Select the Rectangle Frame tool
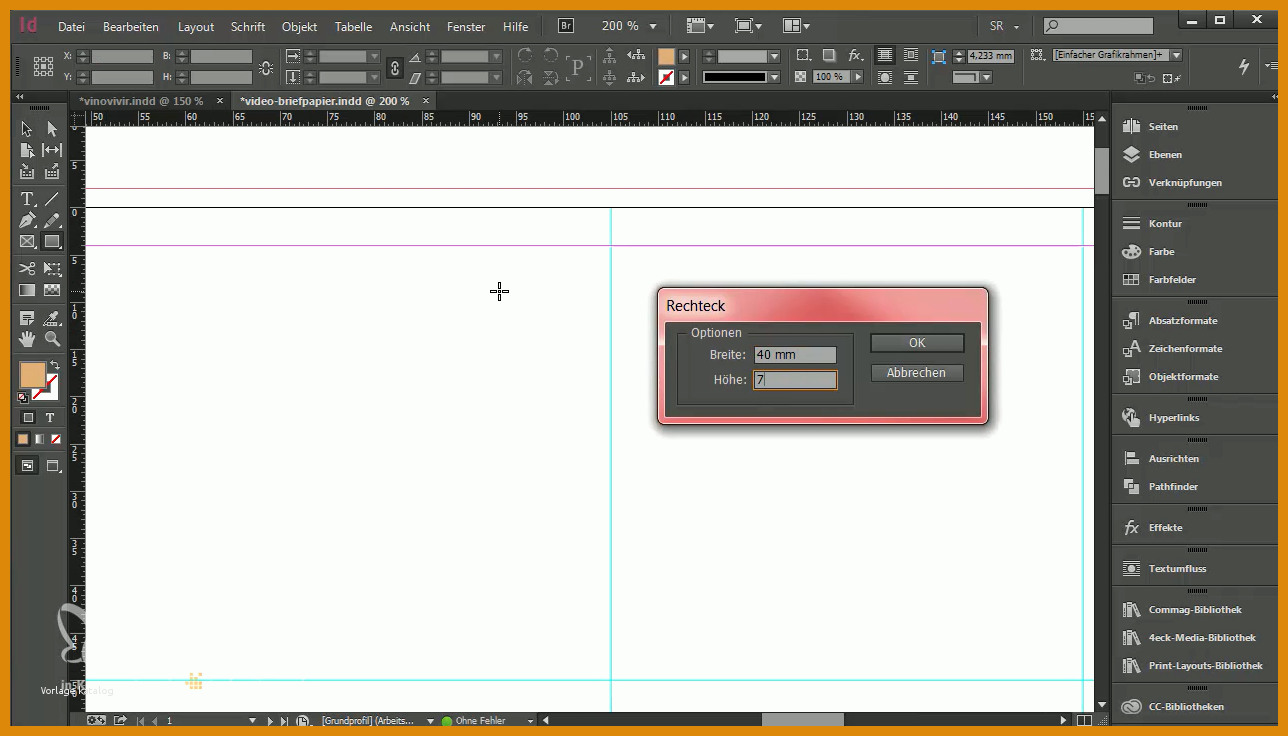The width and height of the screenshot is (1288, 736). pos(27,241)
